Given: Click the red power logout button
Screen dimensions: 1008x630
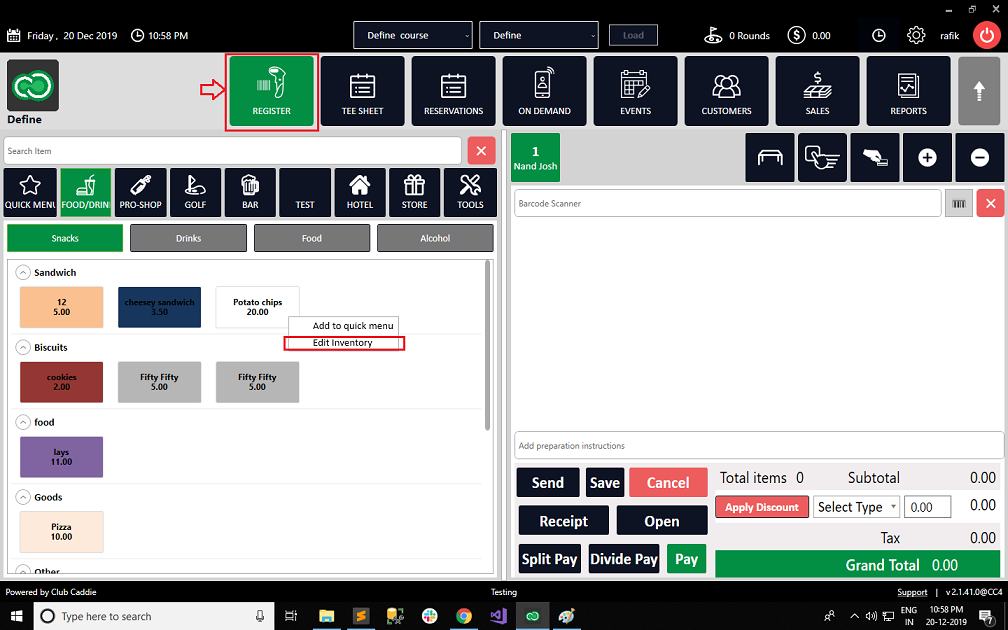Looking at the screenshot, I should [986, 35].
